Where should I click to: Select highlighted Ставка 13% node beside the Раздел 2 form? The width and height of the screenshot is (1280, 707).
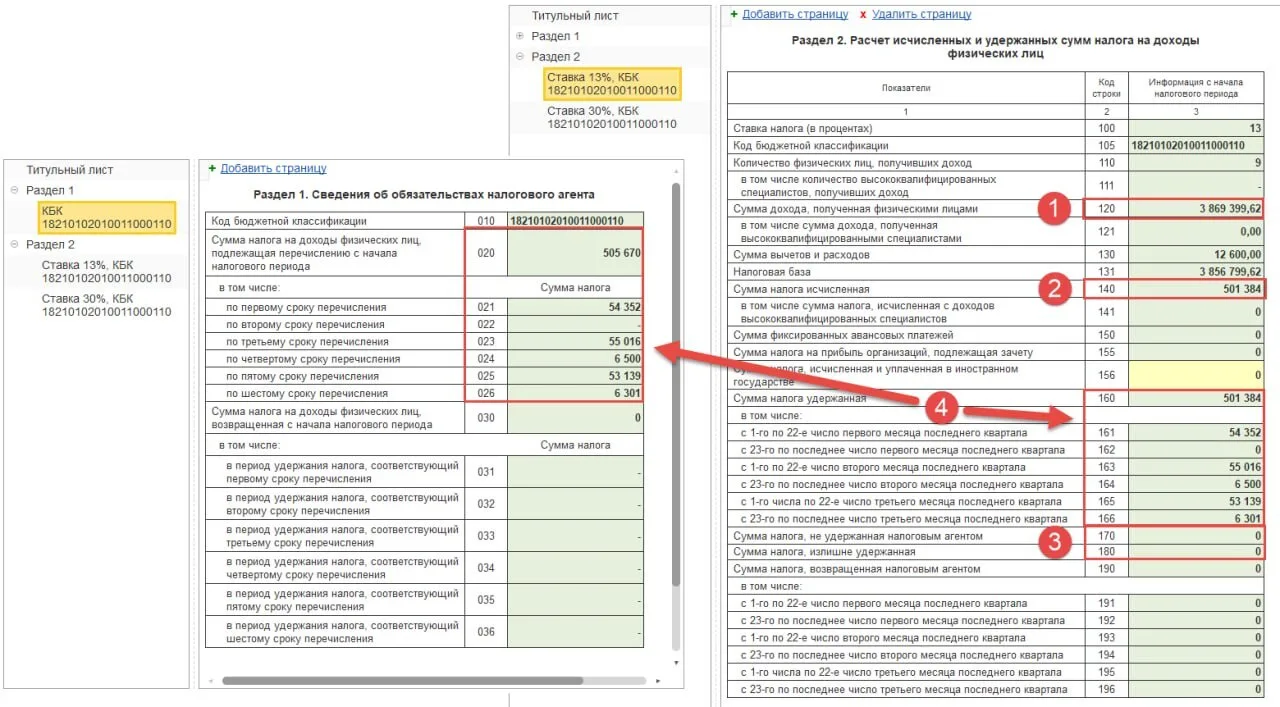[613, 84]
